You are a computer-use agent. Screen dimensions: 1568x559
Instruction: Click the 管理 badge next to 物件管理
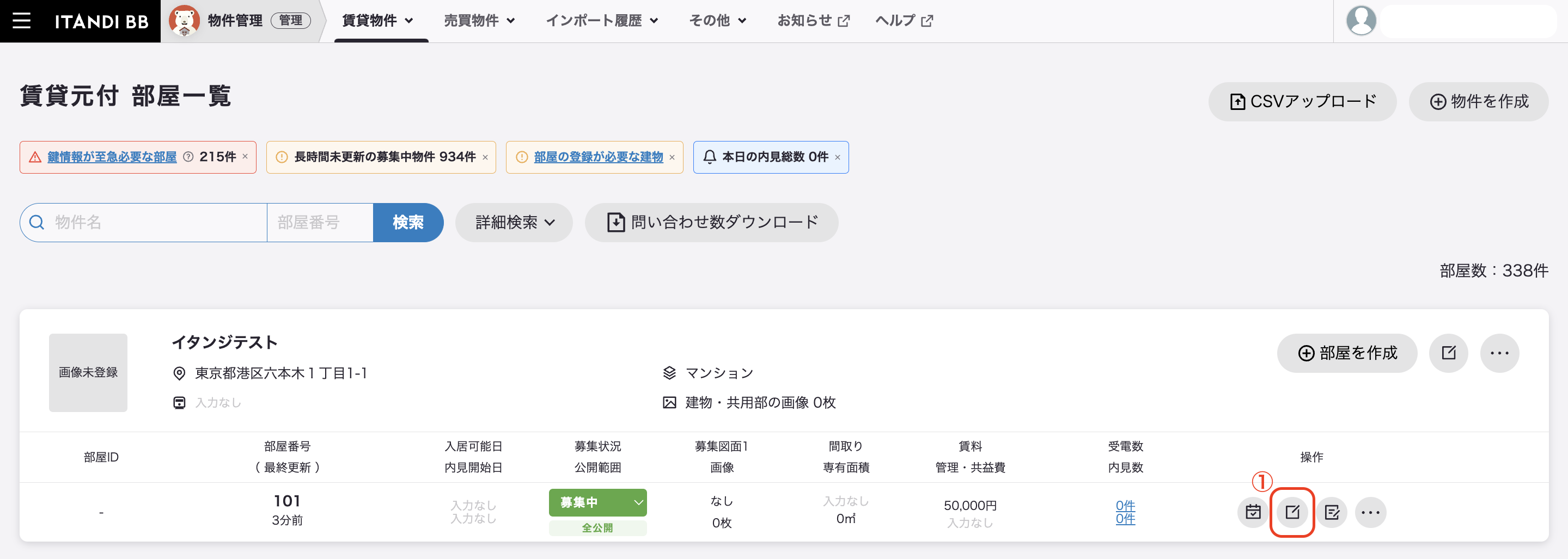click(290, 21)
